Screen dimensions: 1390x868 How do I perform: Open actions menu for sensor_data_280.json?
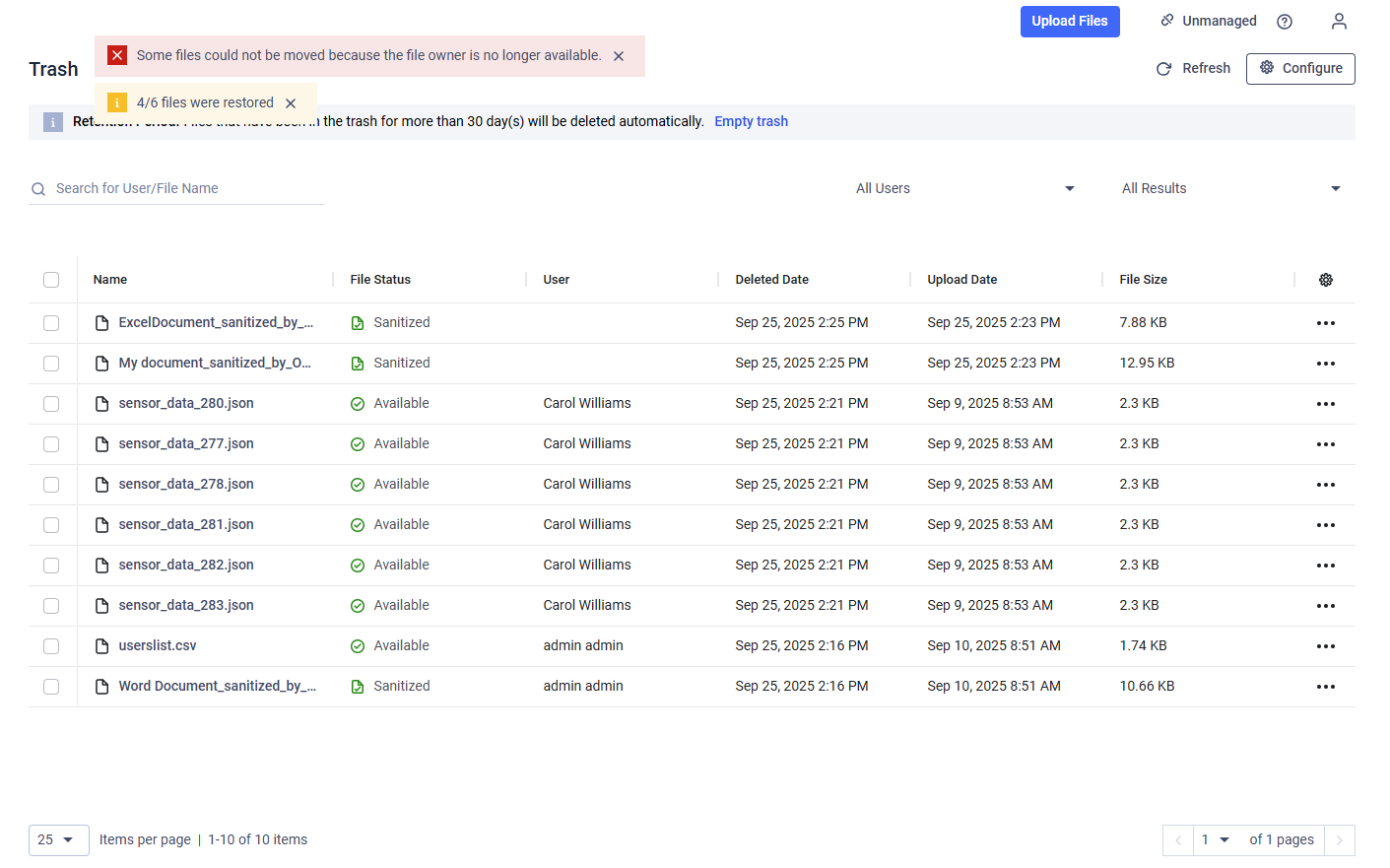click(1325, 404)
